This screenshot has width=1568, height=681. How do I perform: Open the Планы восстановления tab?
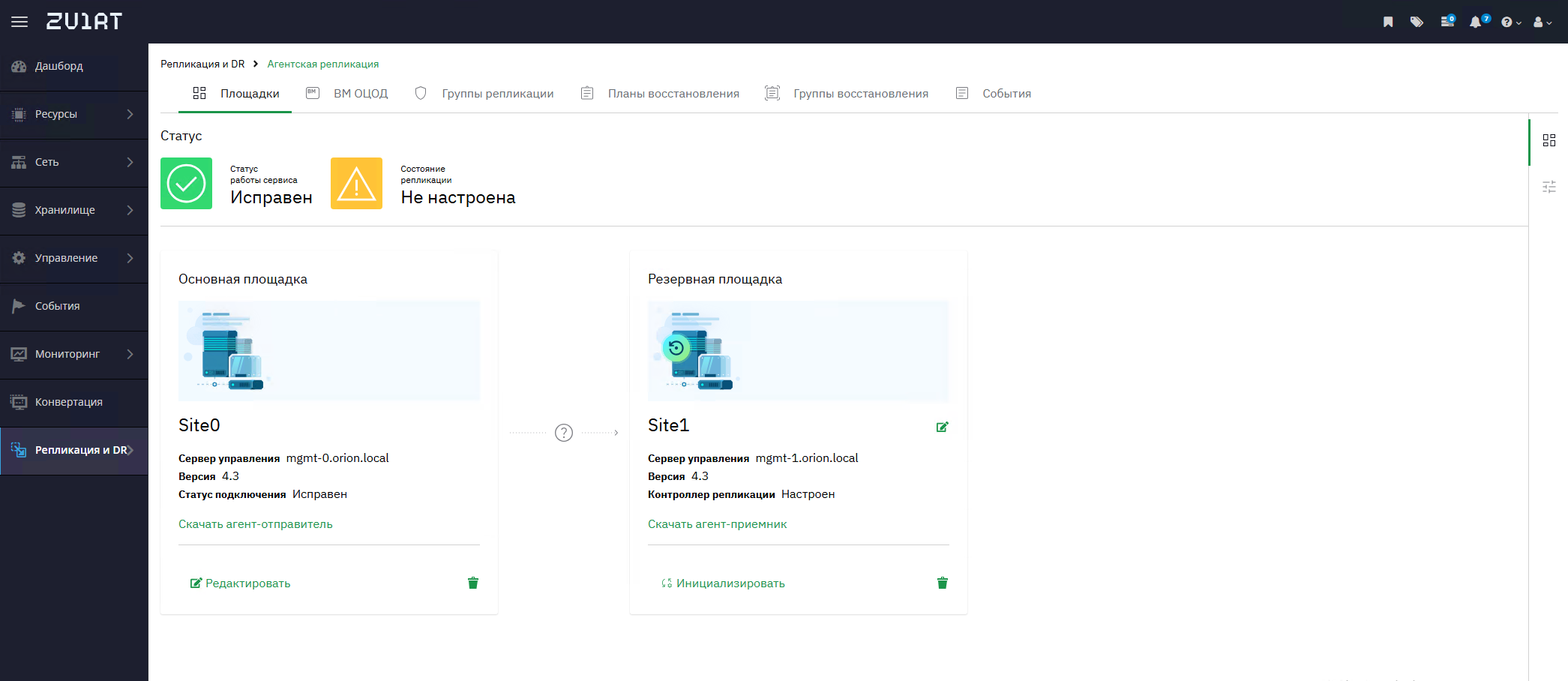661,94
